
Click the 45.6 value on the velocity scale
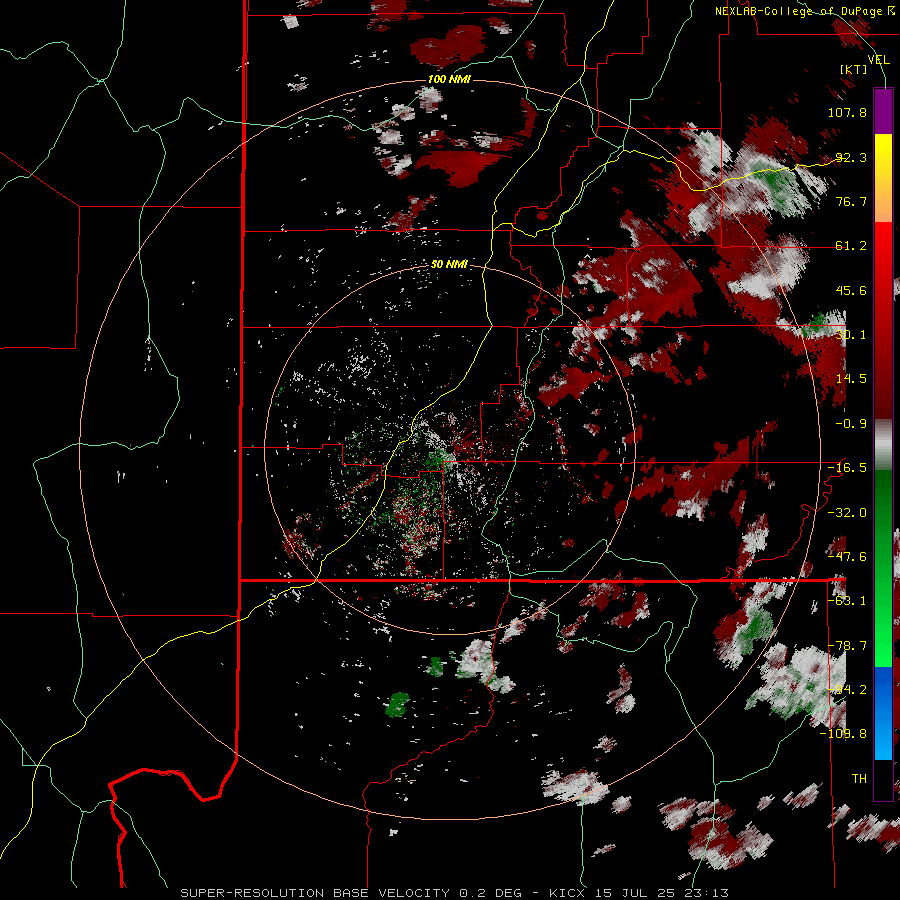click(x=851, y=290)
